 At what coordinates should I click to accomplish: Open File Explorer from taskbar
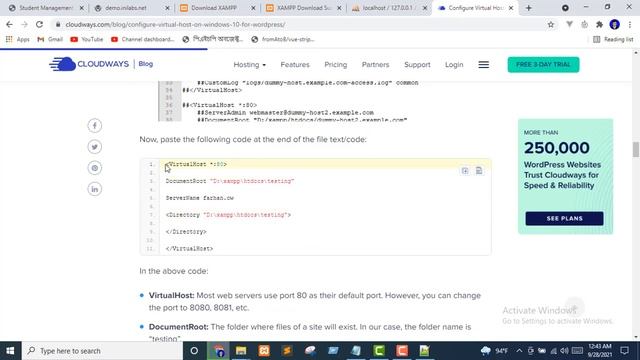click(x=241, y=351)
